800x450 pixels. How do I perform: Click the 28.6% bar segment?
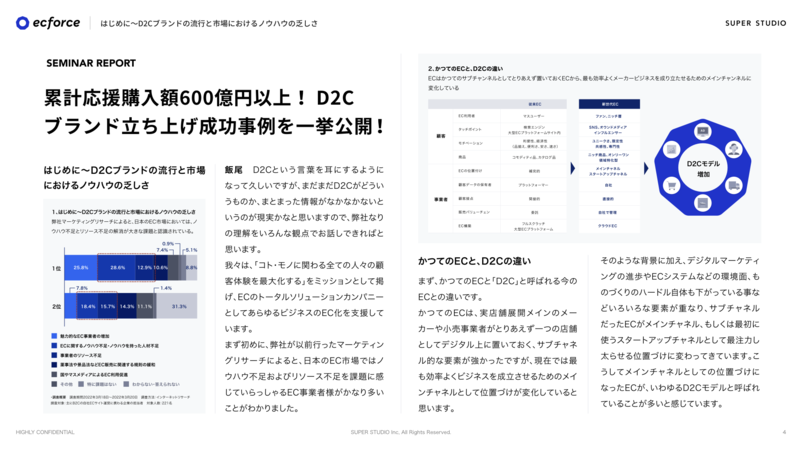[x=117, y=267]
